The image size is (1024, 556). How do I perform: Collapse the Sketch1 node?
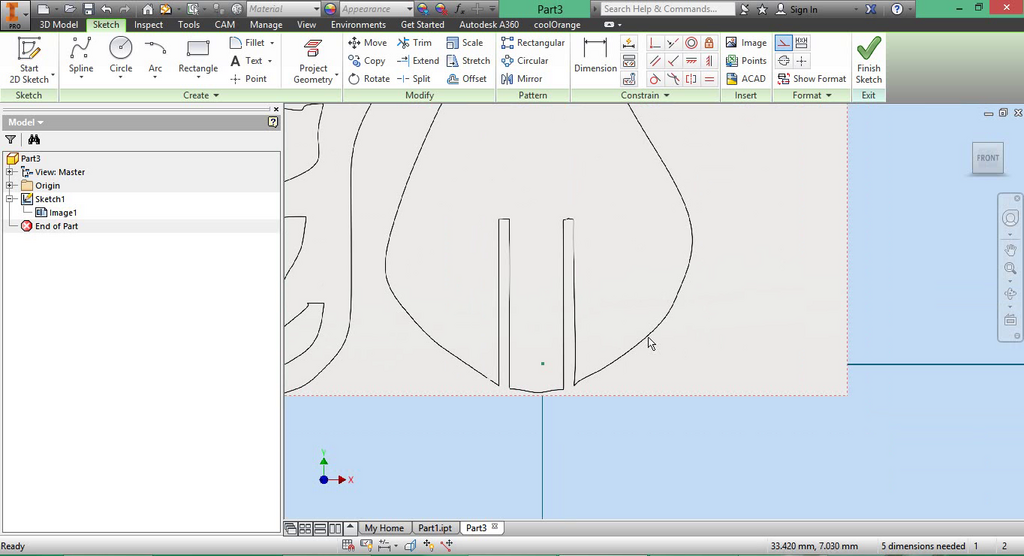[10, 199]
